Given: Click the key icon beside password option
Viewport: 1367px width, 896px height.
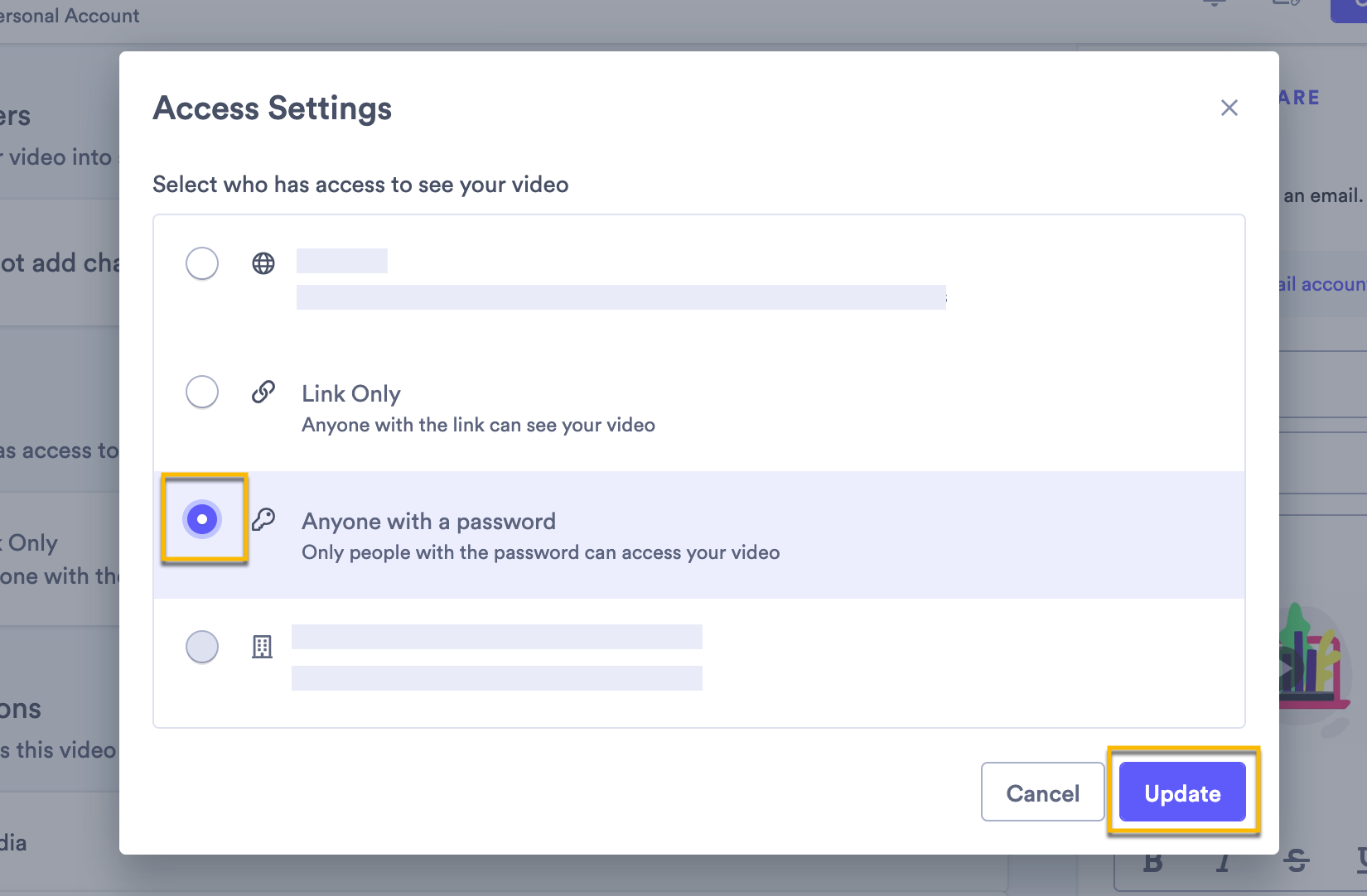Looking at the screenshot, I should point(263,519).
